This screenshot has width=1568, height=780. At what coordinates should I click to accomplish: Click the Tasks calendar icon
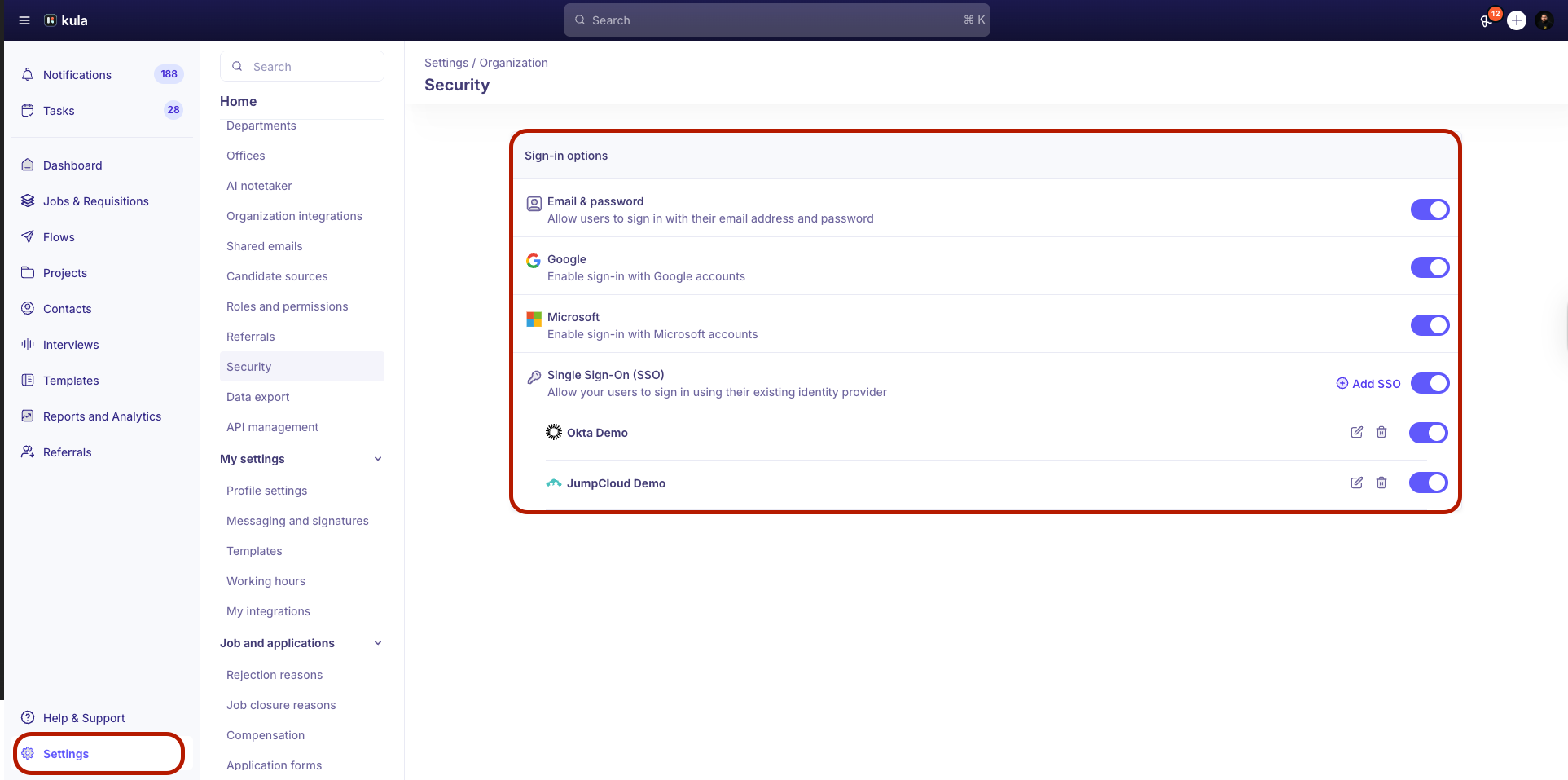(28, 110)
